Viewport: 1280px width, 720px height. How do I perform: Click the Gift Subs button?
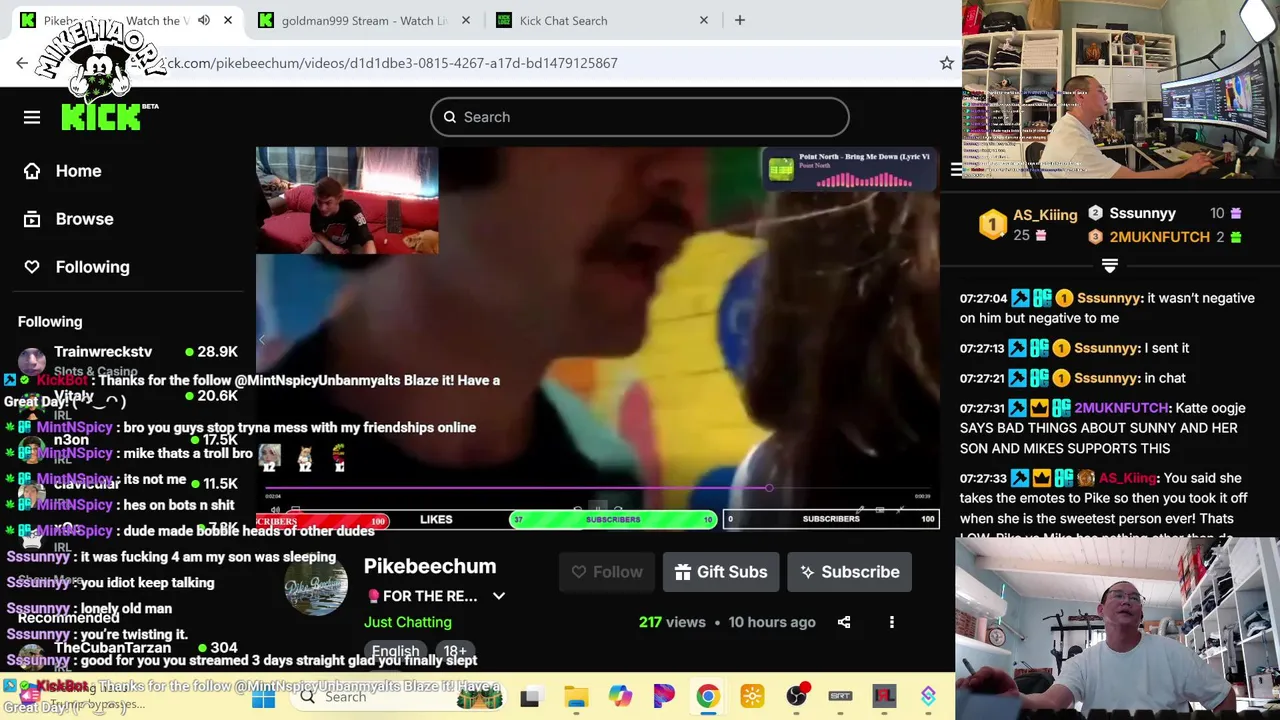coord(721,572)
